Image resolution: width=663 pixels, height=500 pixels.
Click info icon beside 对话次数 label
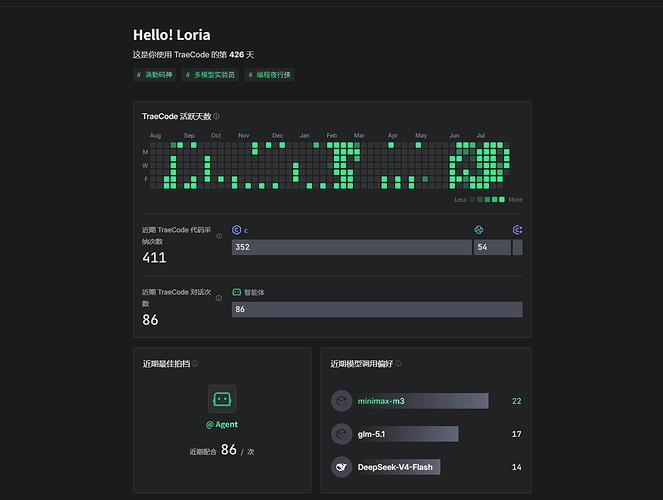click(219, 298)
